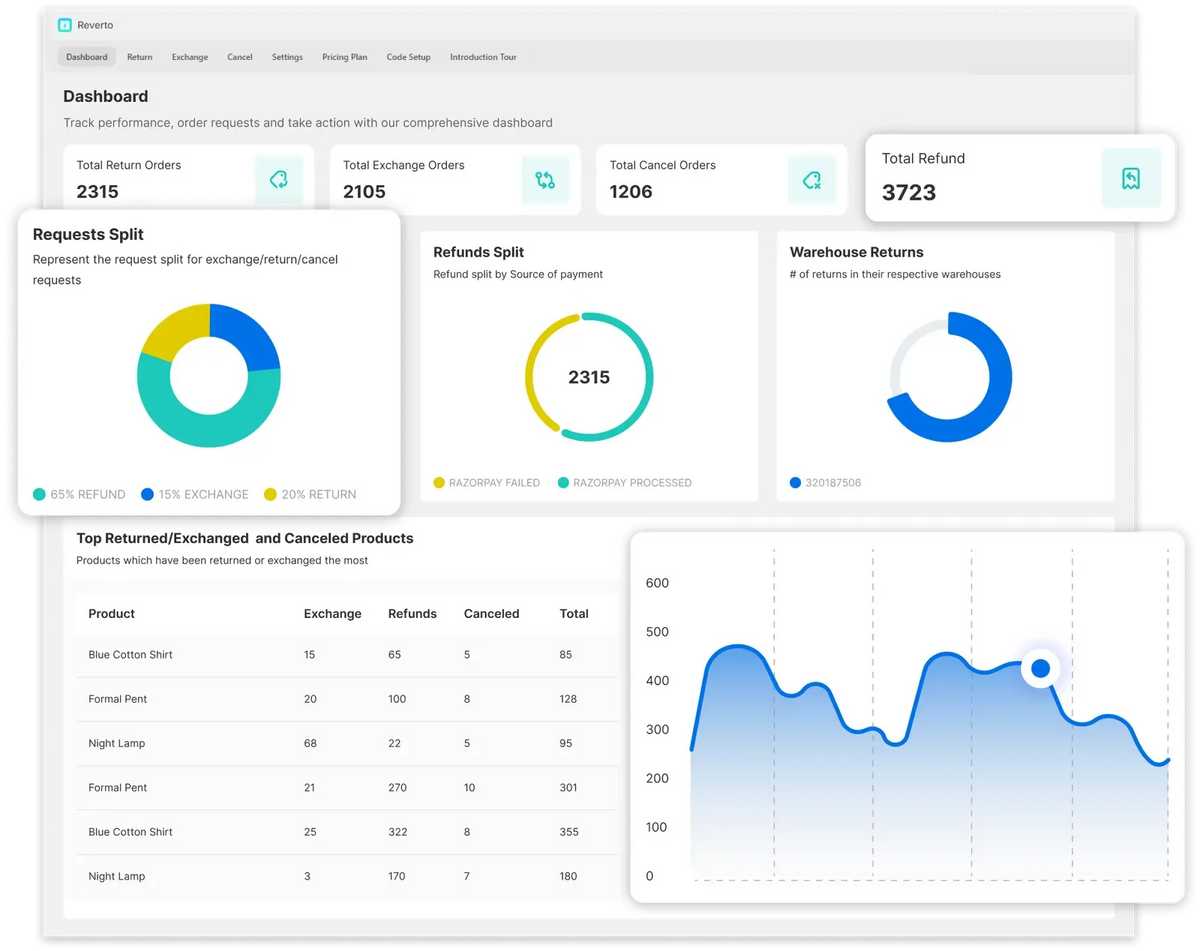
Task: Click the Dashboard page heading
Action: point(106,96)
